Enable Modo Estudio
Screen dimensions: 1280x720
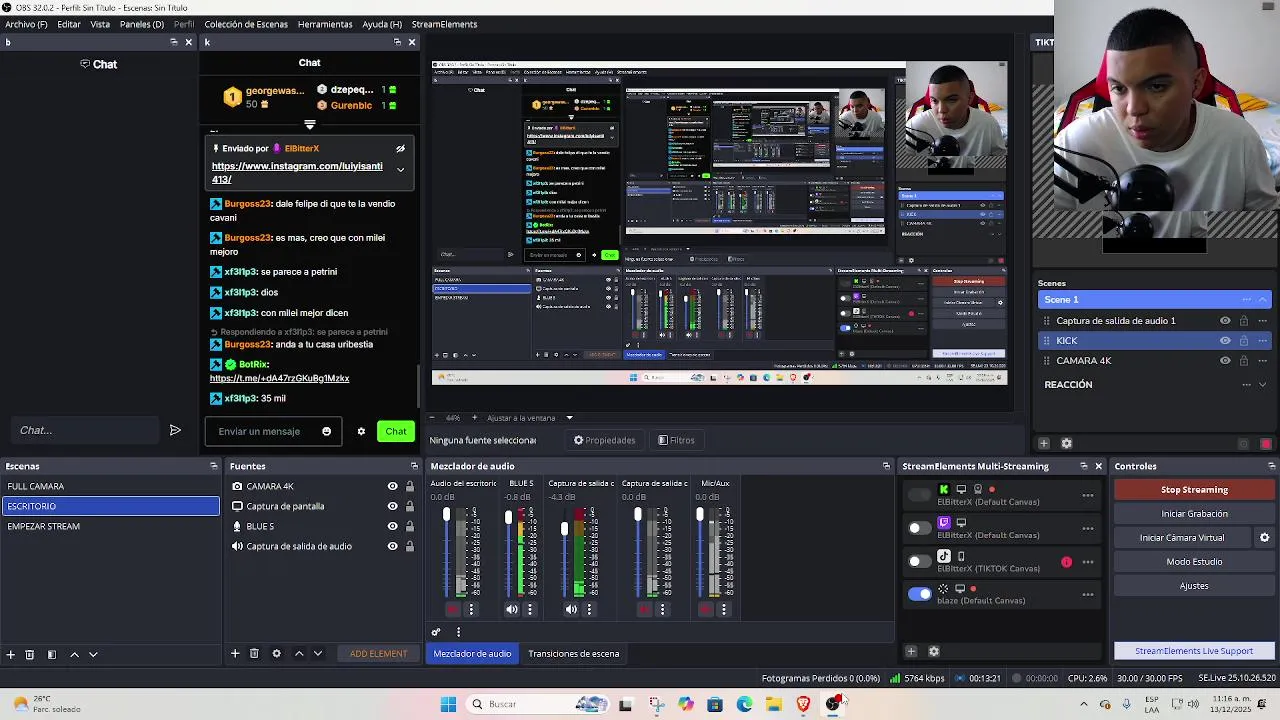tap(1194, 562)
